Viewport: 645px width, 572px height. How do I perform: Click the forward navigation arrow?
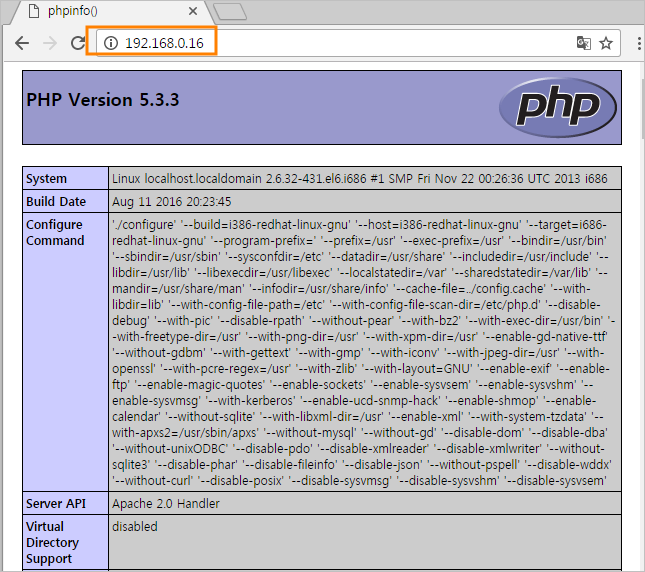click(50, 43)
